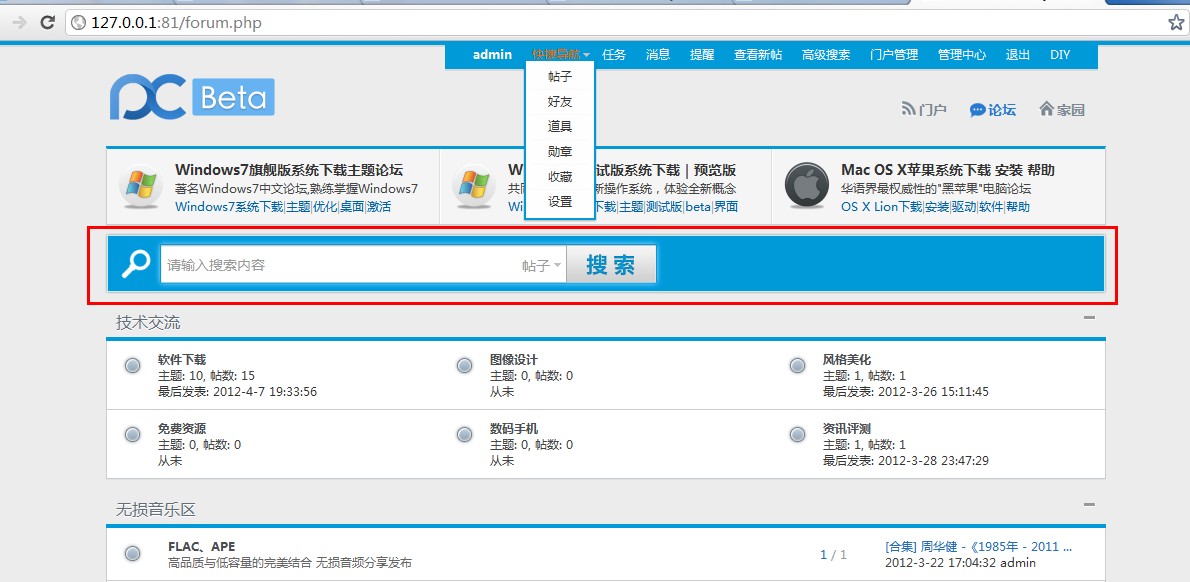Select 帖子 in quick navigation menu
Image resolution: width=1190 pixels, height=582 pixels.
[x=559, y=77]
